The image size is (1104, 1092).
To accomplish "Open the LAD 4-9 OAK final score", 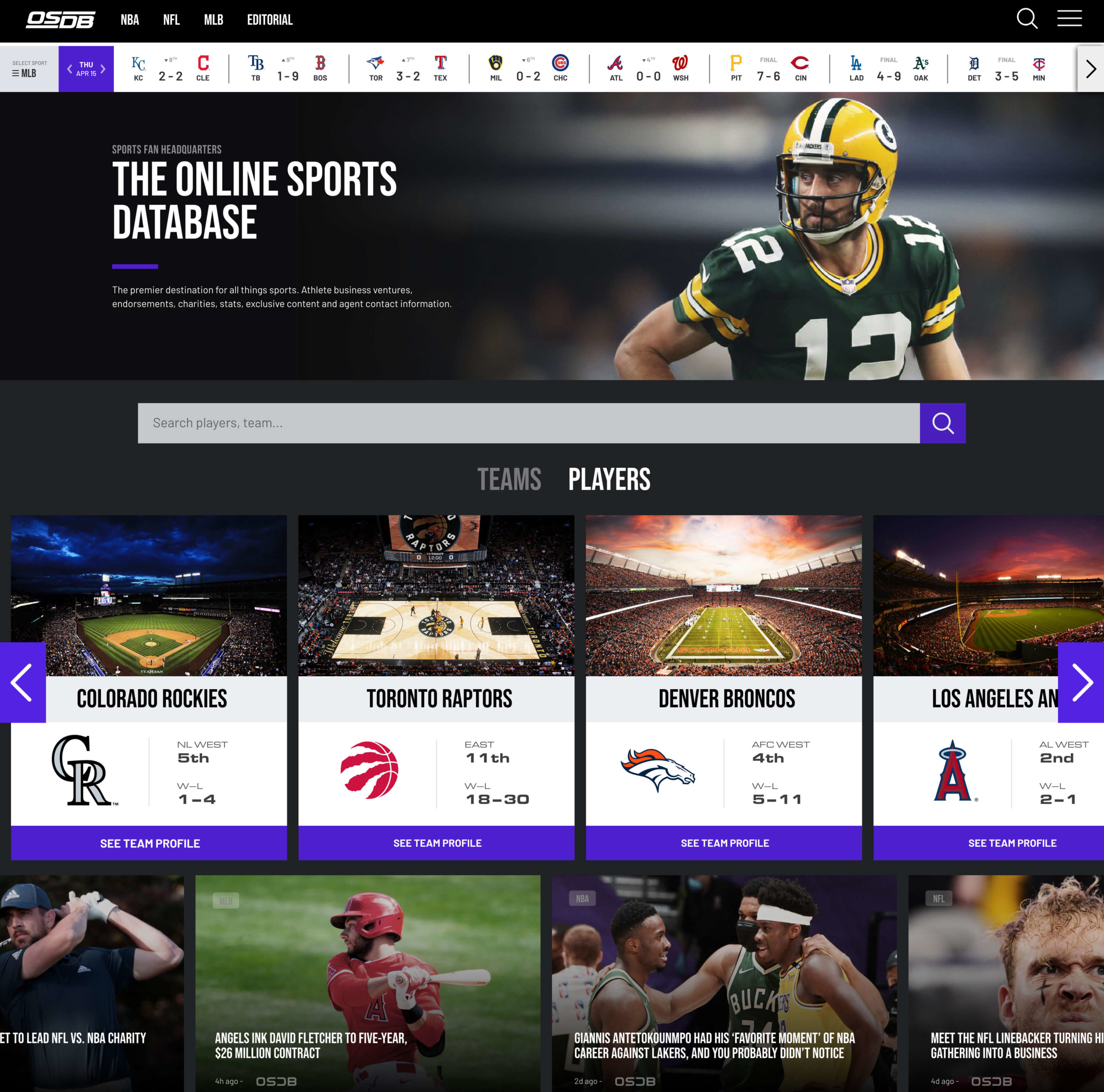I will [888, 69].
